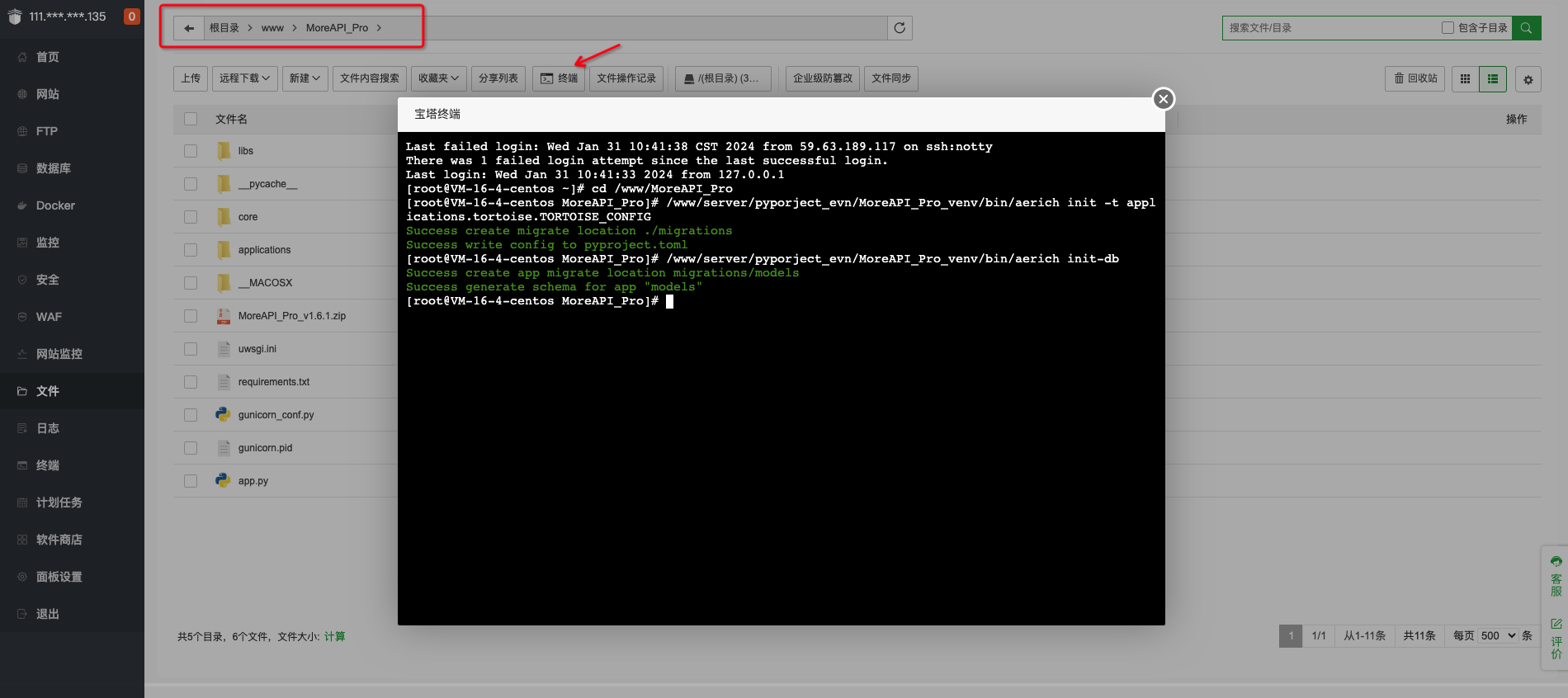This screenshot has width=1568, height=698.
Task: Open 企业级防篡改 feature
Action: coord(823,78)
